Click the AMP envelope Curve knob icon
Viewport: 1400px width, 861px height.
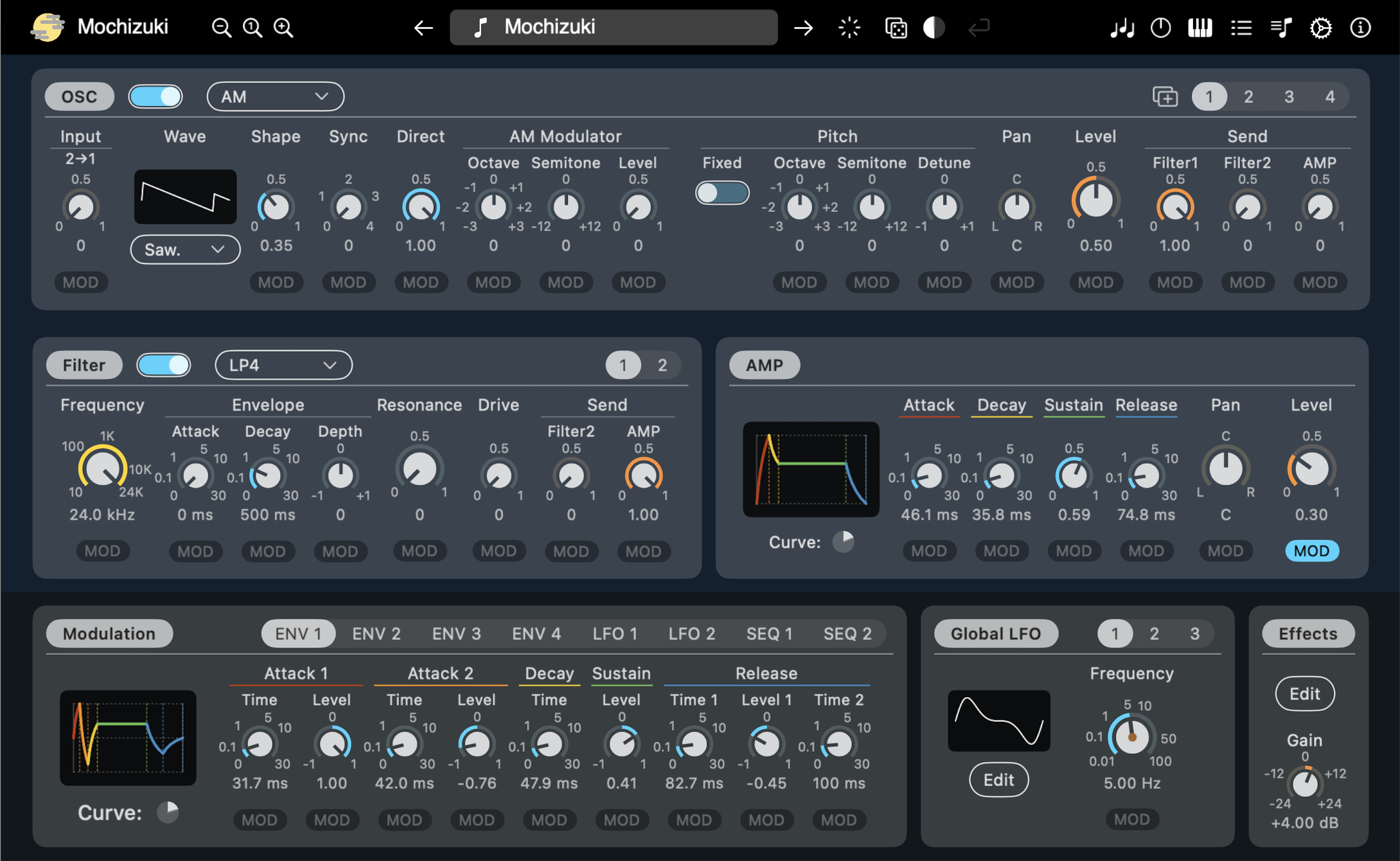(844, 542)
